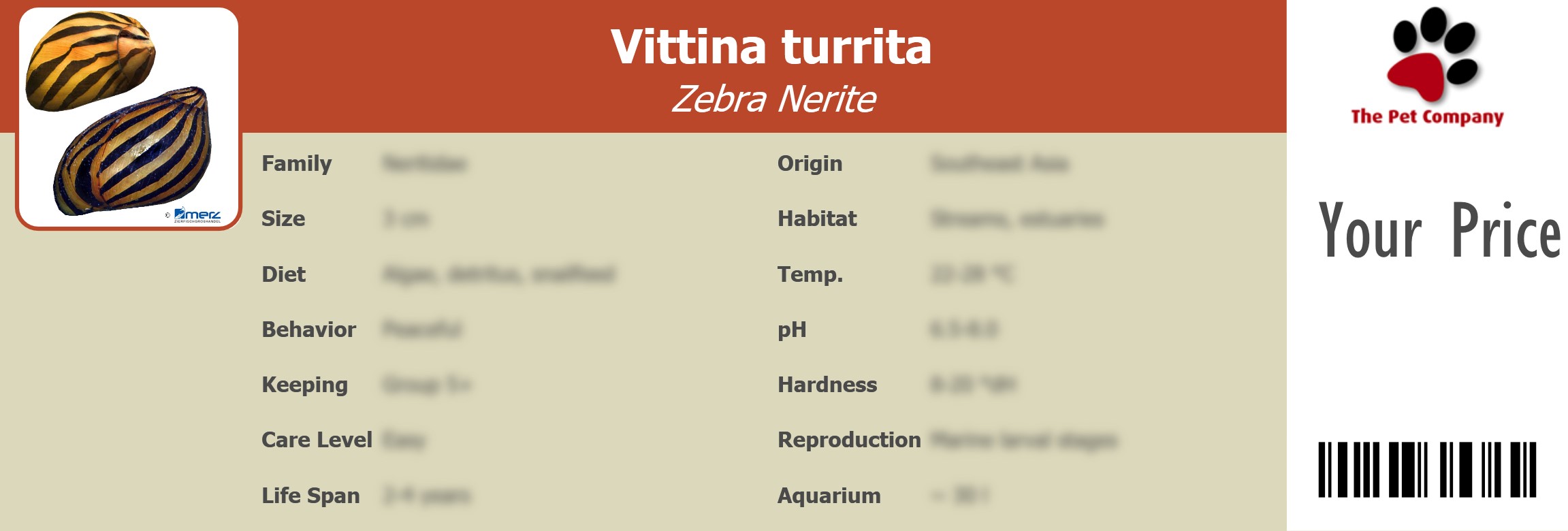Click the Temp. label
1568x531 pixels.
click(810, 274)
